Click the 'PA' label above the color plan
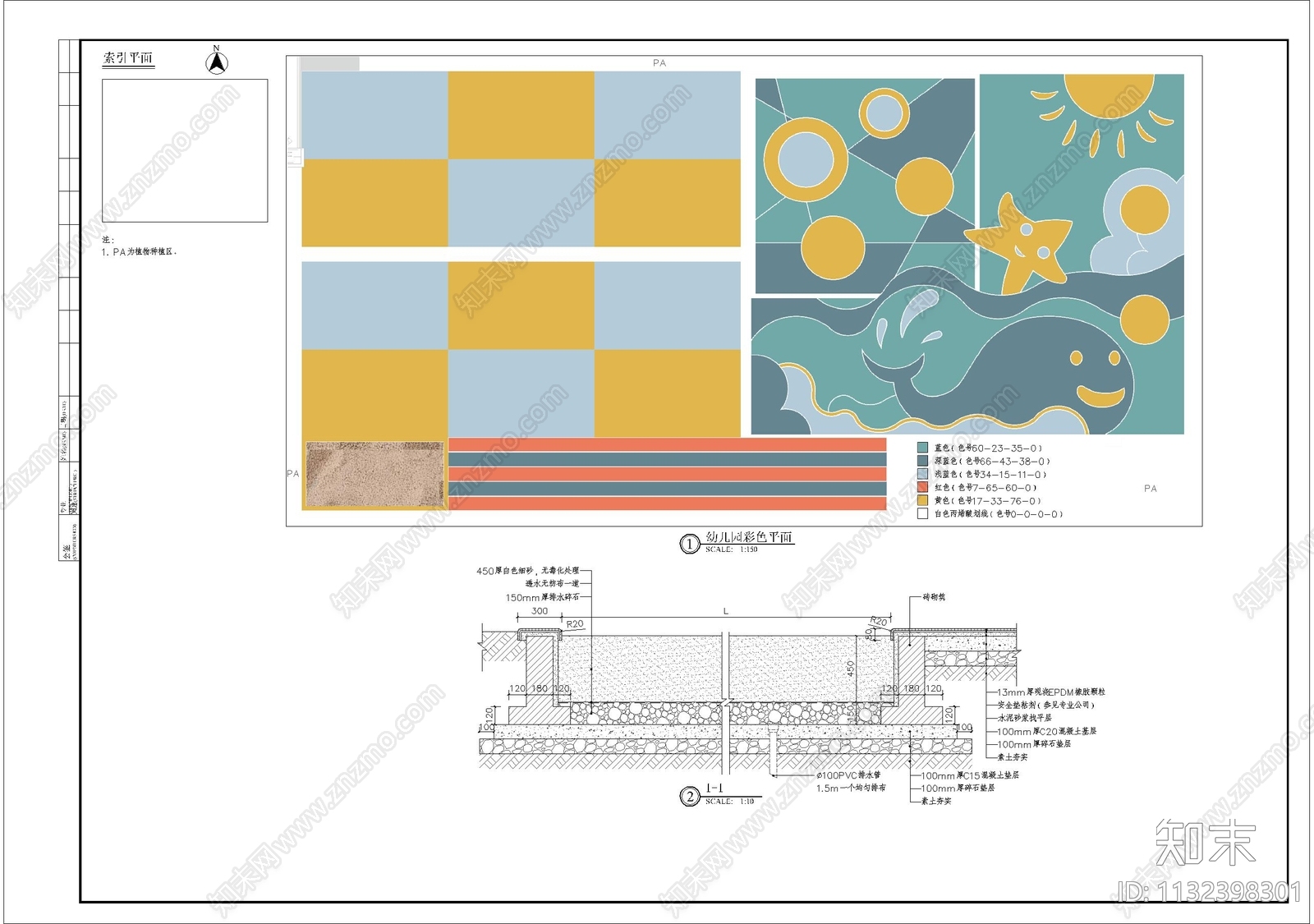Image resolution: width=1314 pixels, height=924 pixels. pos(659,63)
